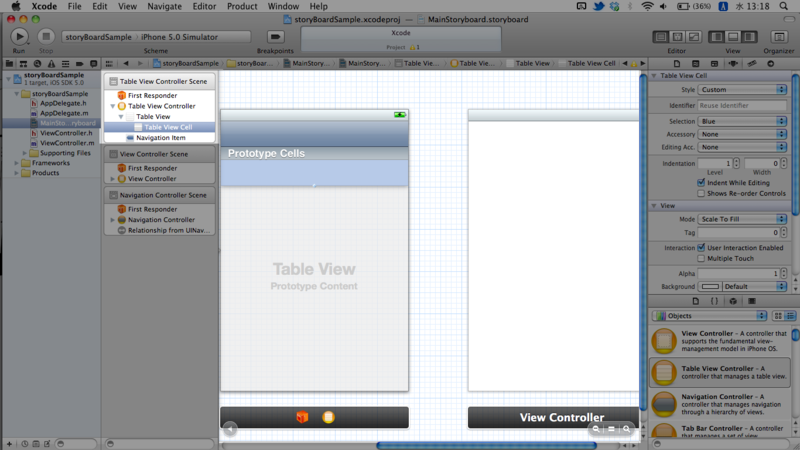Show the Debug navigator icon
The image size is (800, 450).
[x=65, y=64]
